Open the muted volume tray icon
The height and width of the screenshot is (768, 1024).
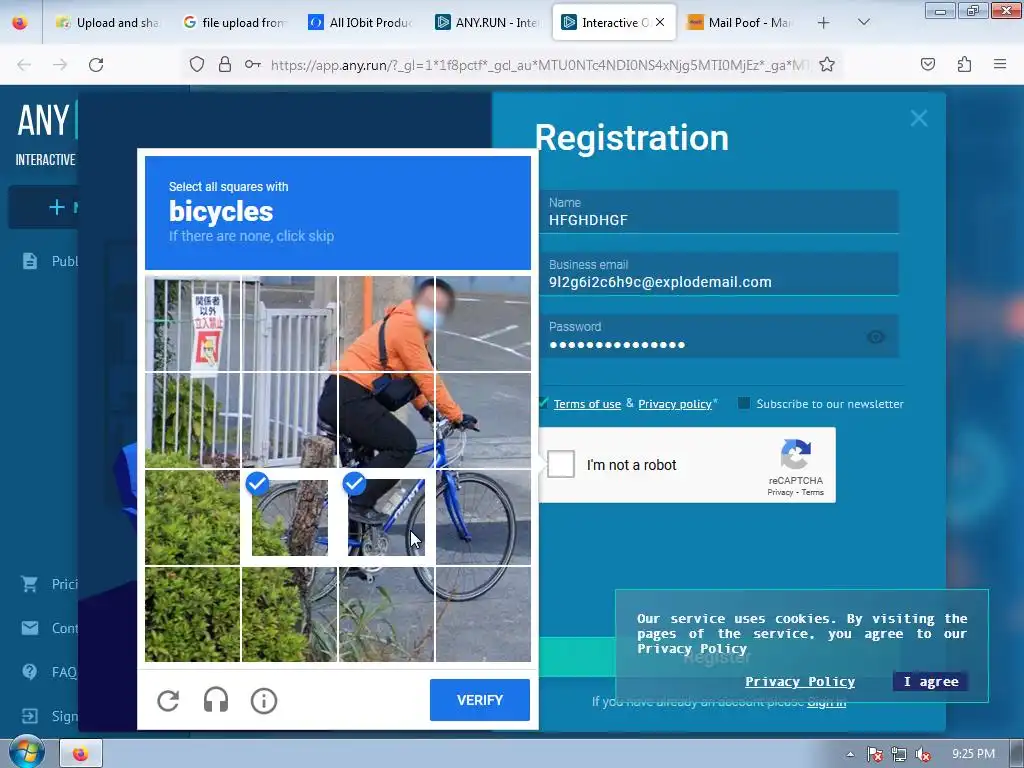[x=923, y=754]
